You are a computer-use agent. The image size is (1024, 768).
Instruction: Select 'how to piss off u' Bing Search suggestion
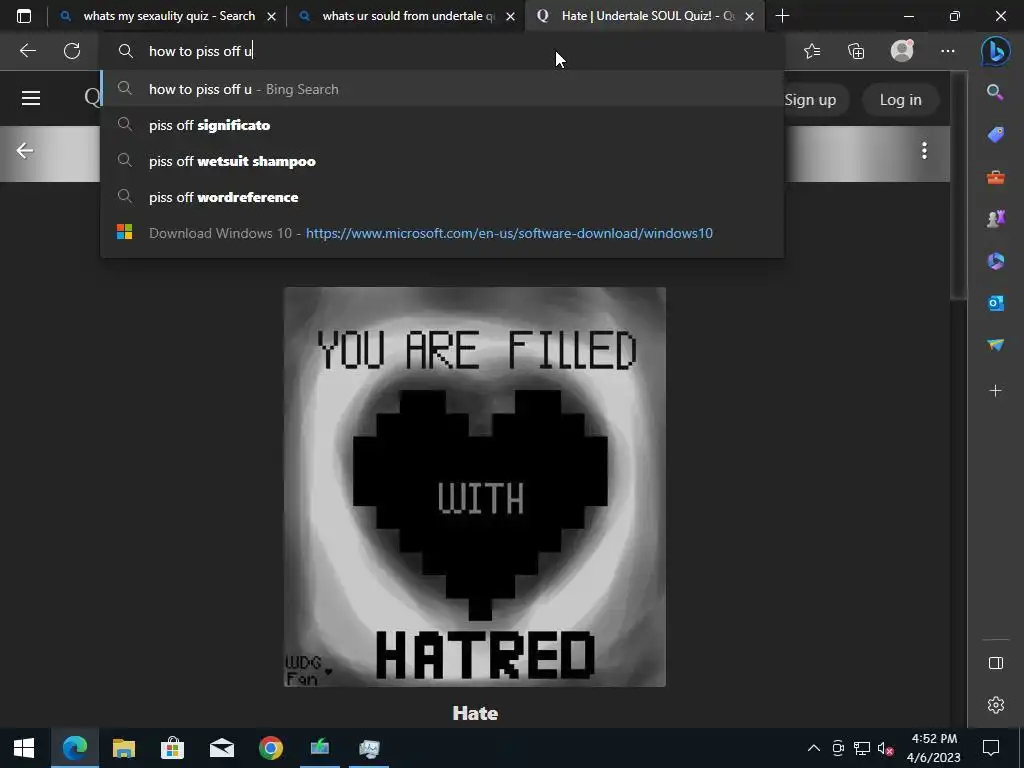[x=442, y=89]
